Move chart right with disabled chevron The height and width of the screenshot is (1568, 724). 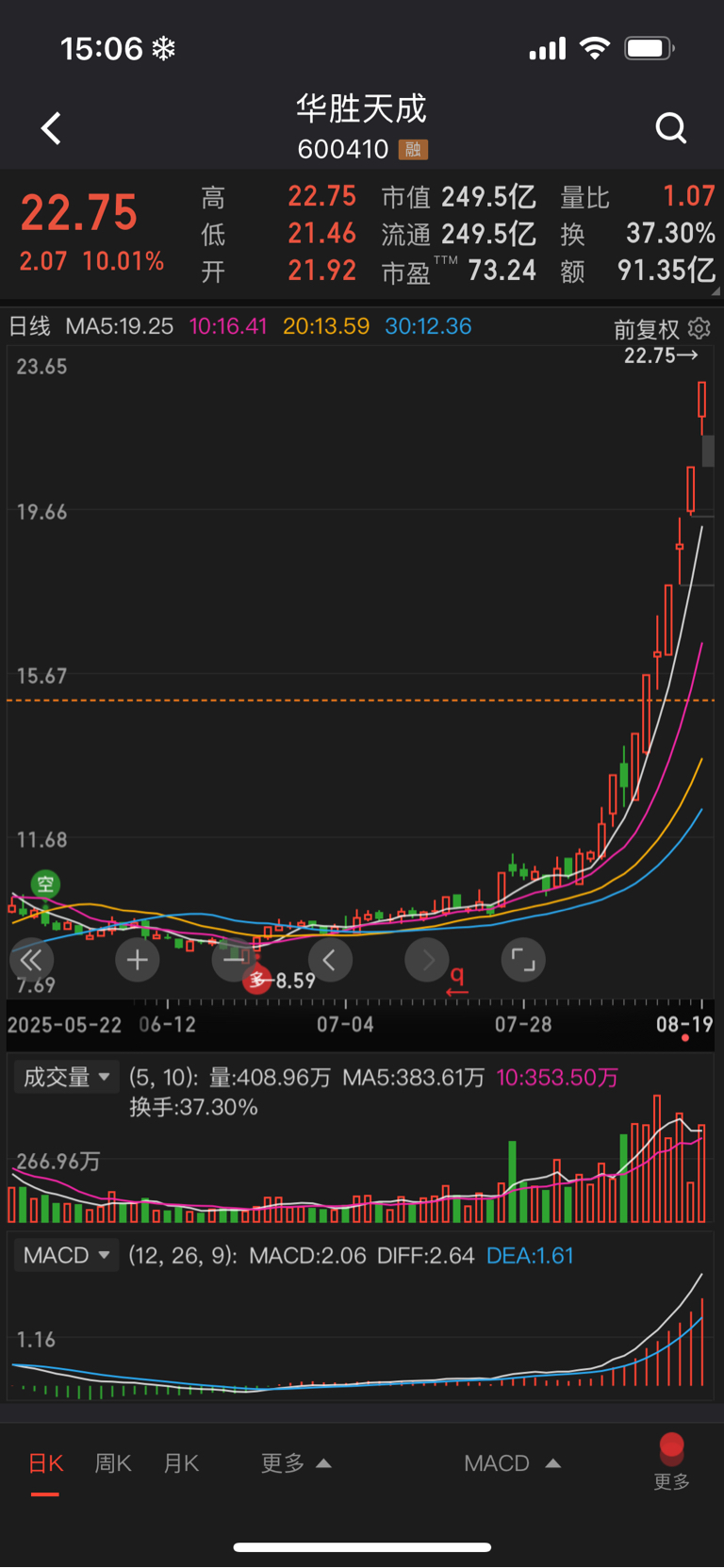pyautogui.click(x=427, y=960)
